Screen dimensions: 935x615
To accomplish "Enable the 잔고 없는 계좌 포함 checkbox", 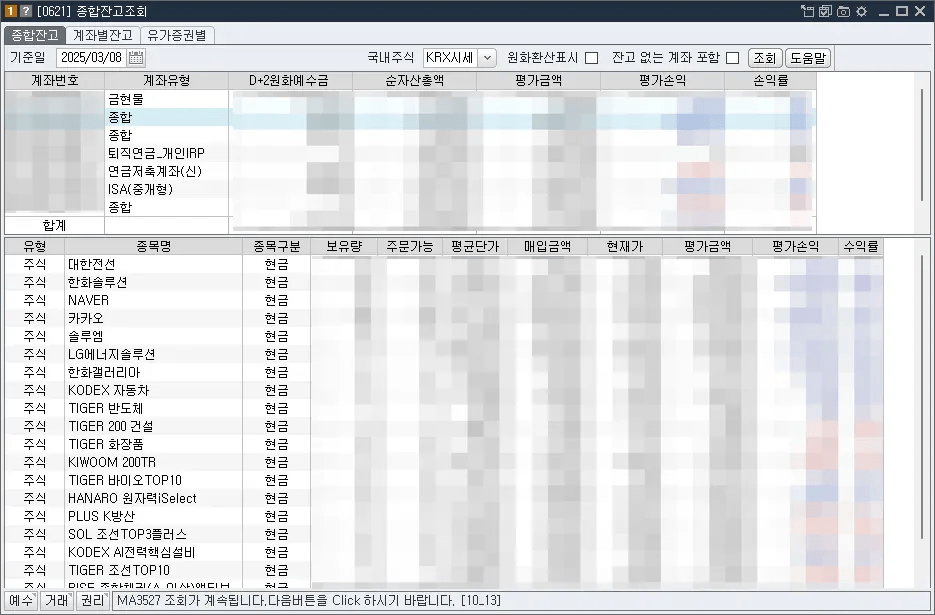I will pos(733,58).
